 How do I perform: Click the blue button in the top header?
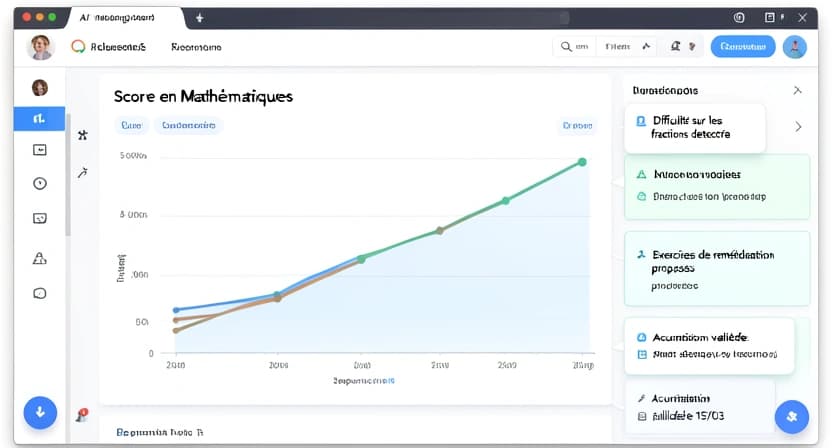[x=742, y=46]
